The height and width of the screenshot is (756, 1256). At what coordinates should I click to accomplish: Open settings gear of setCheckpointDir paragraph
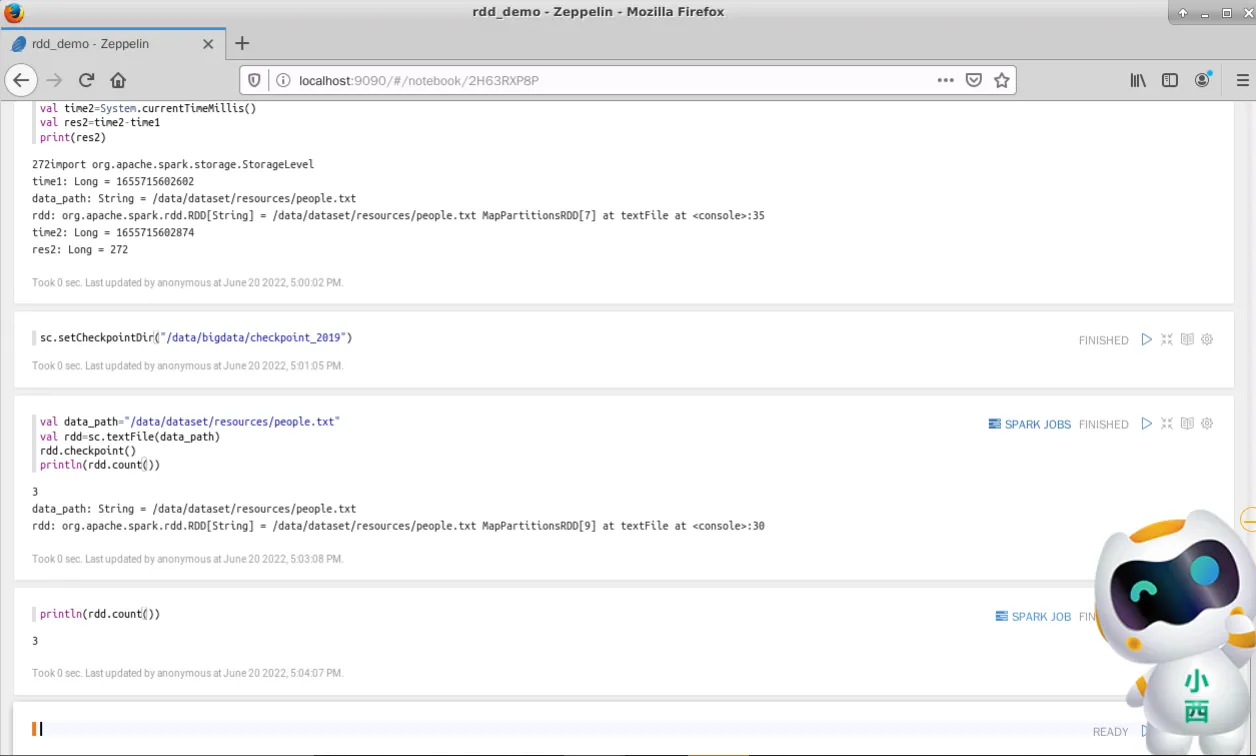point(1207,340)
